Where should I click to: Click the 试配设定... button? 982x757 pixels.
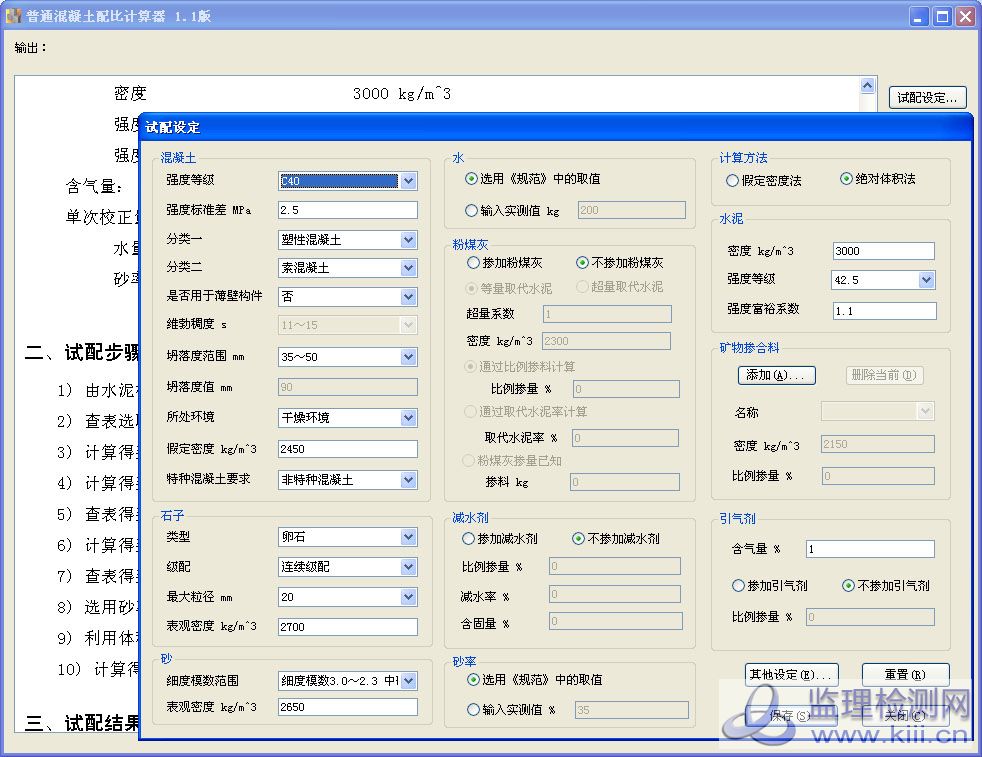tap(927, 98)
